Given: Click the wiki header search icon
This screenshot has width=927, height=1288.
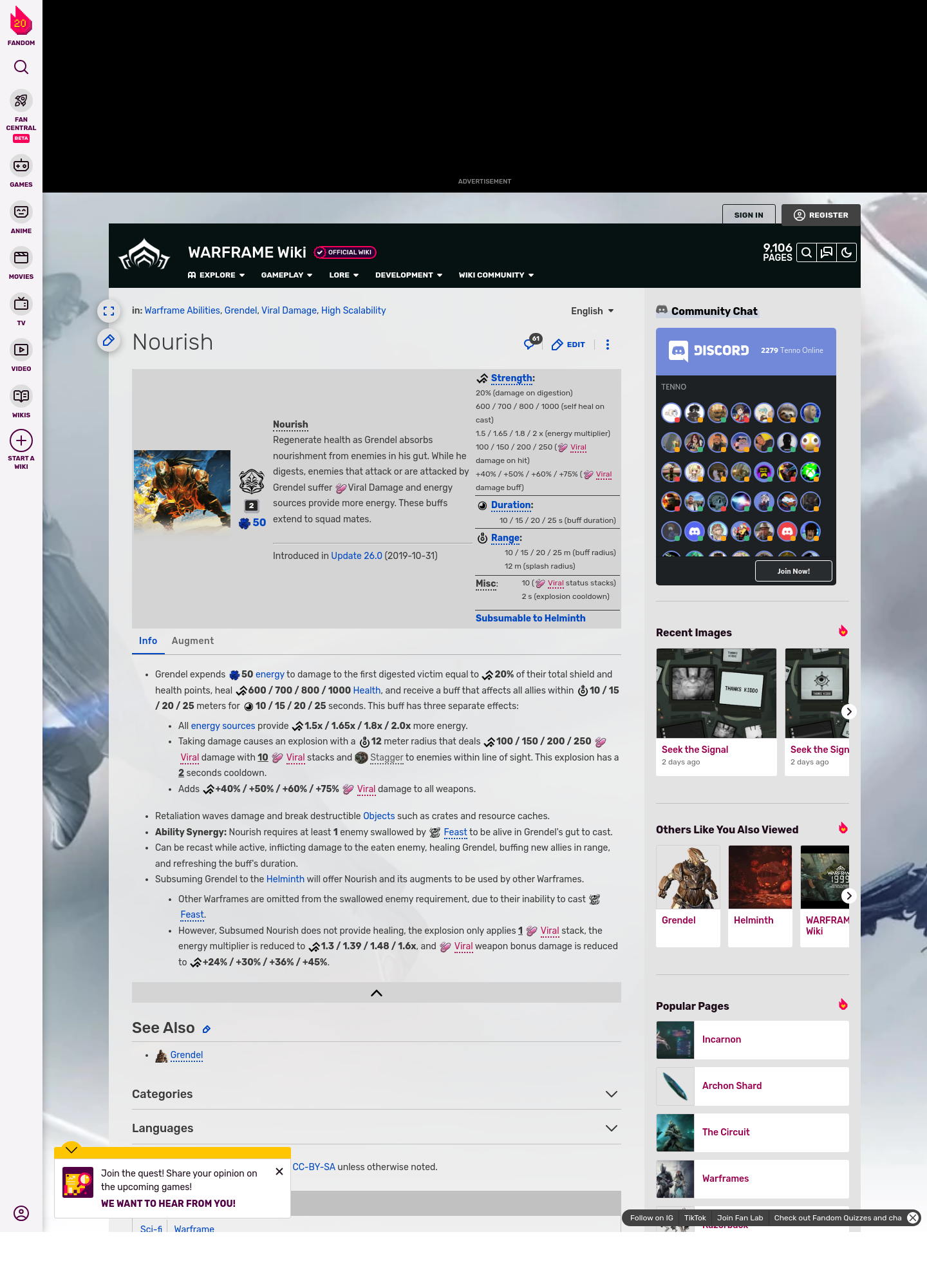Looking at the screenshot, I should [807, 252].
